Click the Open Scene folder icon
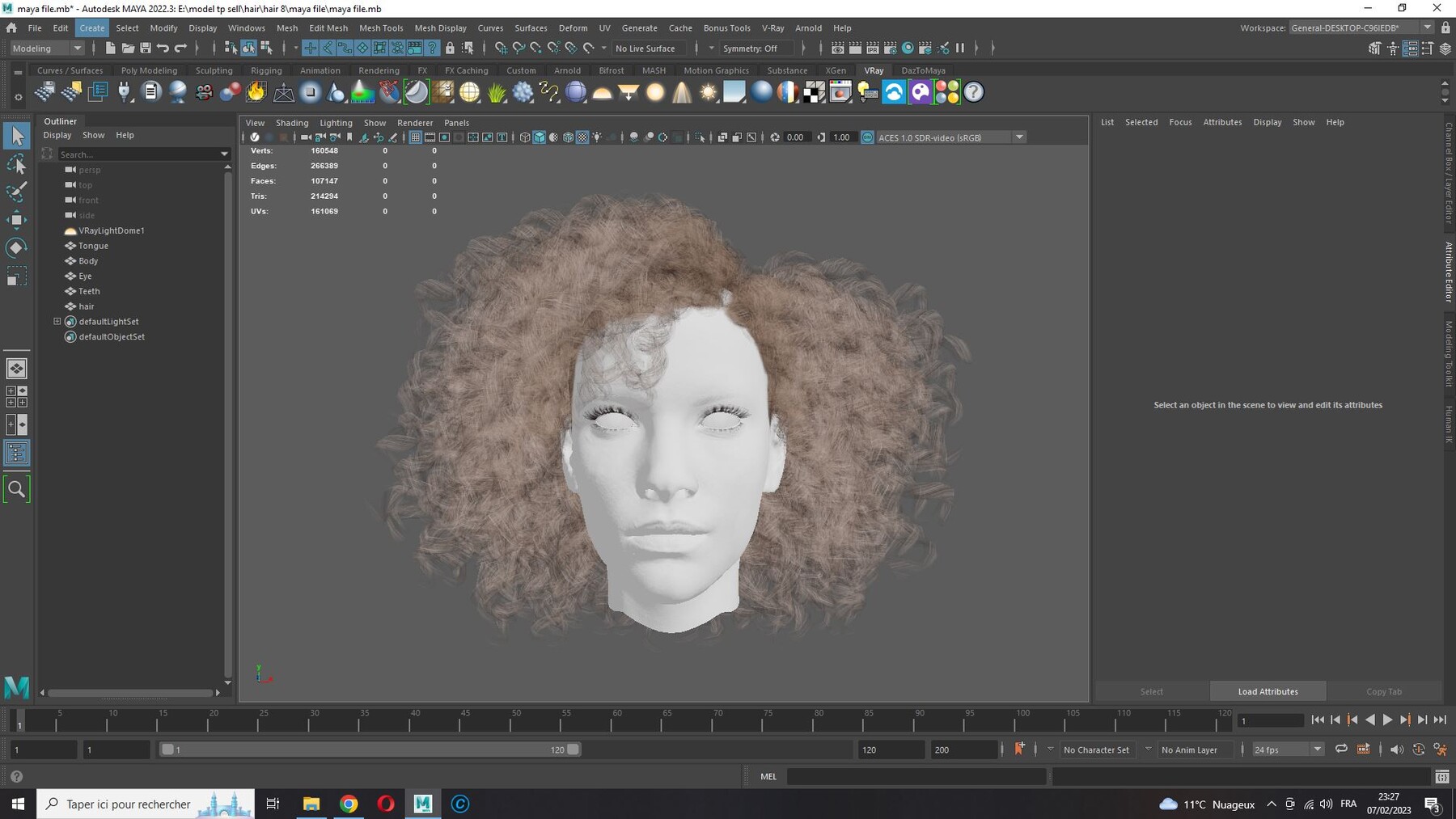This screenshot has width=1456, height=819. (128, 49)
